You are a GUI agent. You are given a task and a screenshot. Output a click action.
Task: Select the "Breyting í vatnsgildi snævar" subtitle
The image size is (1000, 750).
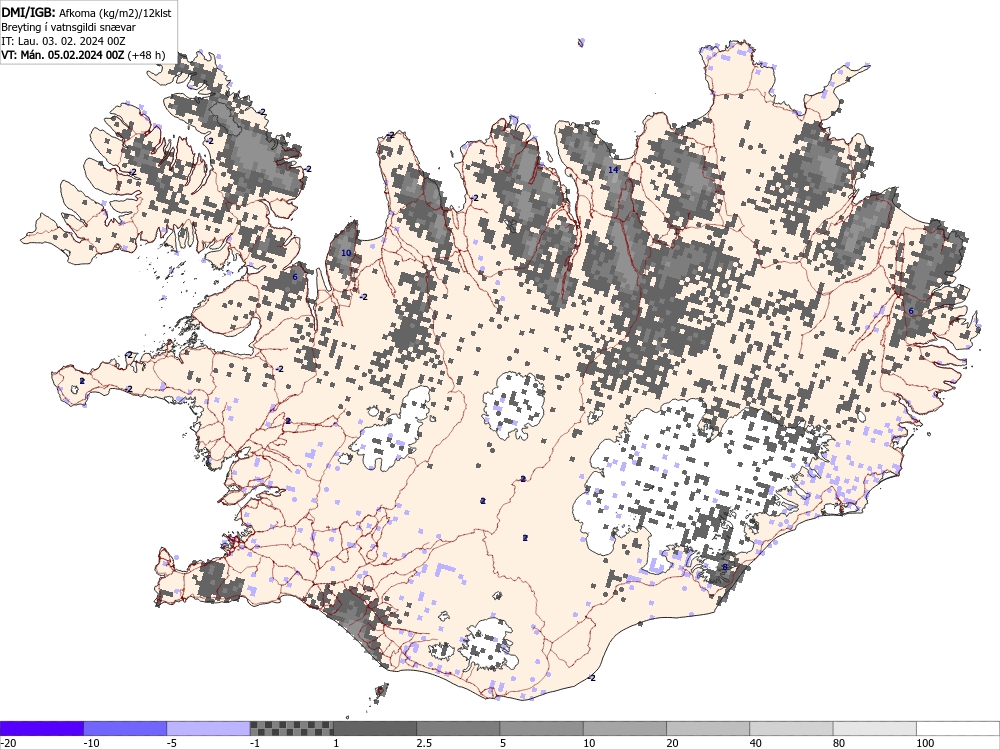point(68,27)
